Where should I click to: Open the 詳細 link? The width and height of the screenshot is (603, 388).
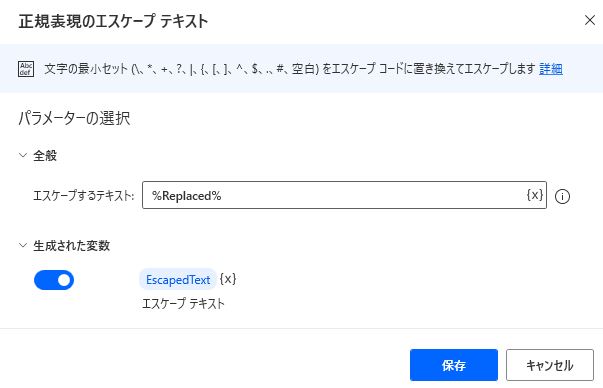[x=551, y=69]
